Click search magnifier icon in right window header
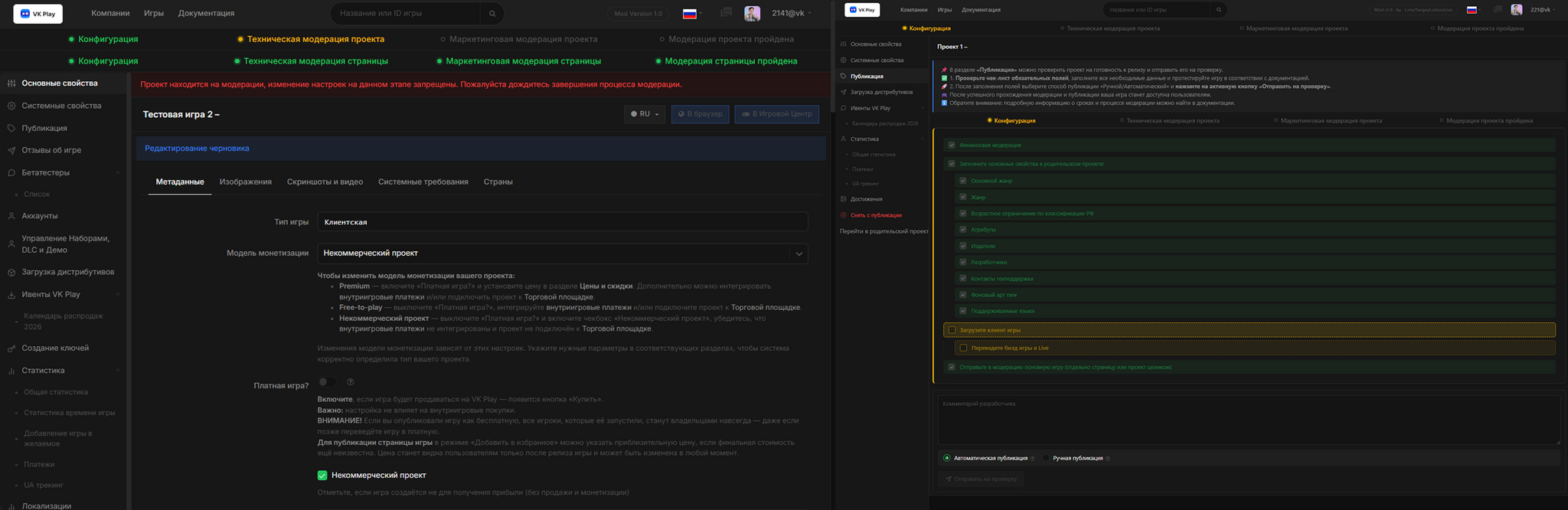The width and height of the screenshot is (1568, 510). coord(1218,10)
